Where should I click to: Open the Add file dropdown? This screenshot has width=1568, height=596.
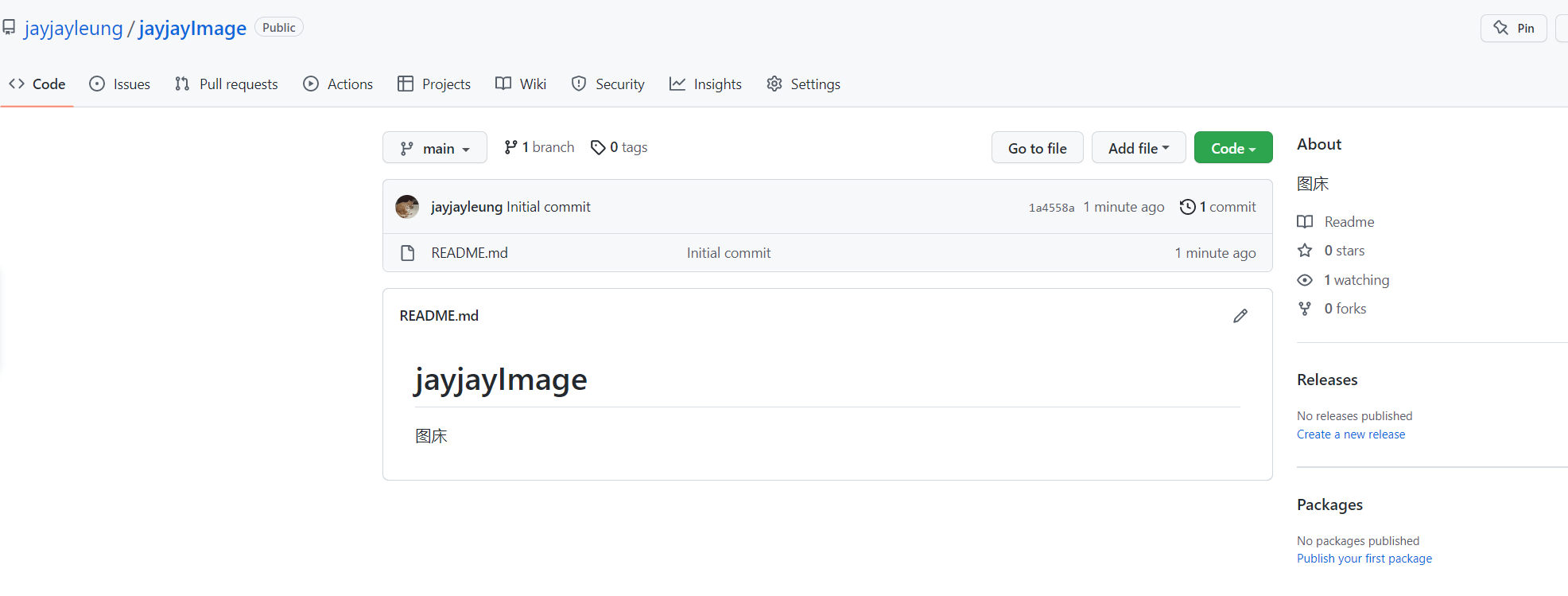point(1138,148)
